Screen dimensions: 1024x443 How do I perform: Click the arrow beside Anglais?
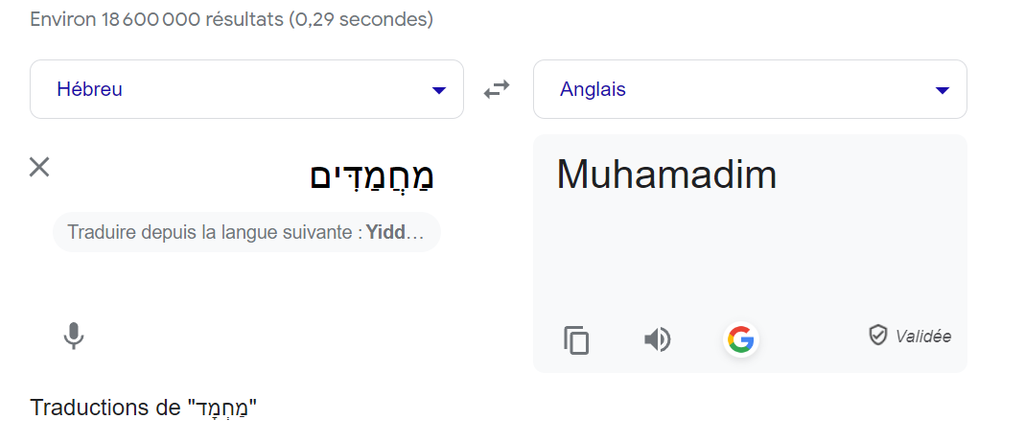941,91
